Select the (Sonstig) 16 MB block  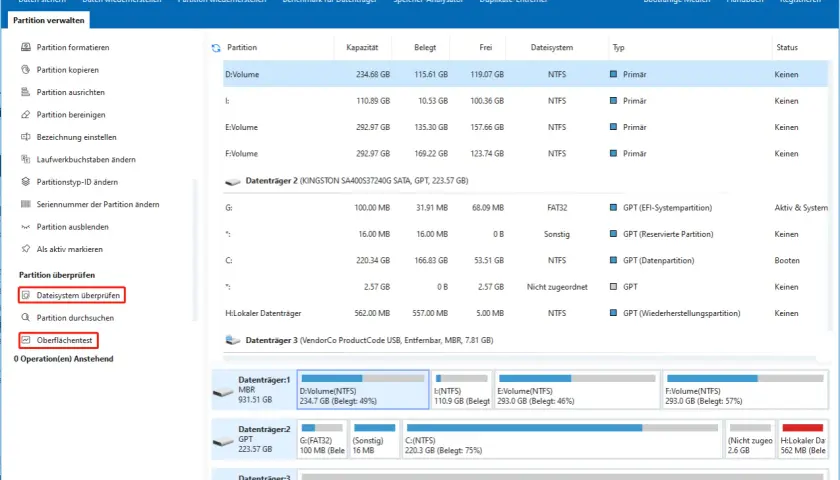coord(374,439)
